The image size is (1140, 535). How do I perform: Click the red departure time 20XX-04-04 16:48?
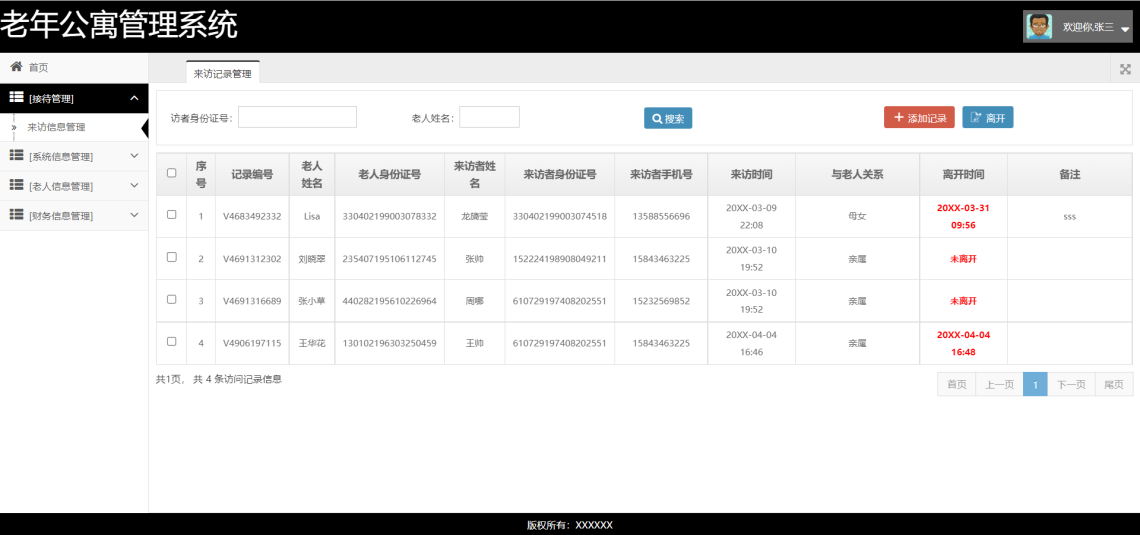pos(963,343)
